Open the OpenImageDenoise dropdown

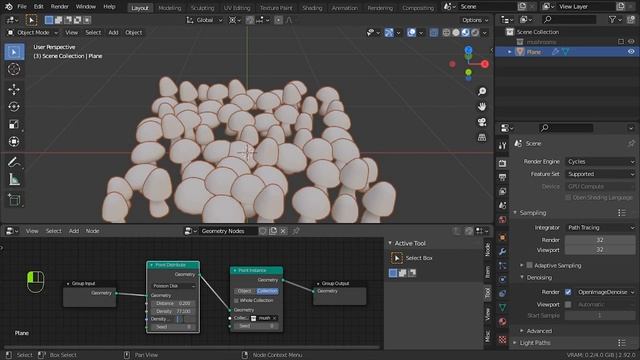[605, 292]
